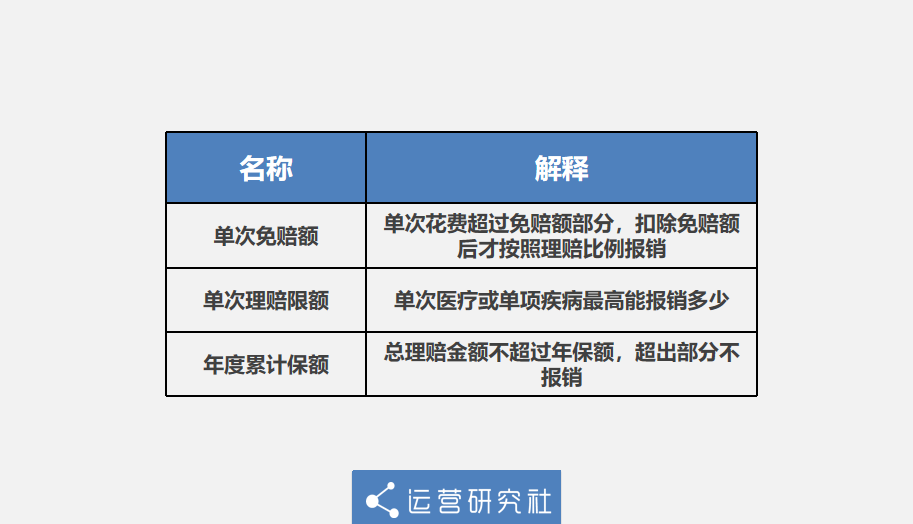Click the 名称 column header

click(x=266, y=168)
